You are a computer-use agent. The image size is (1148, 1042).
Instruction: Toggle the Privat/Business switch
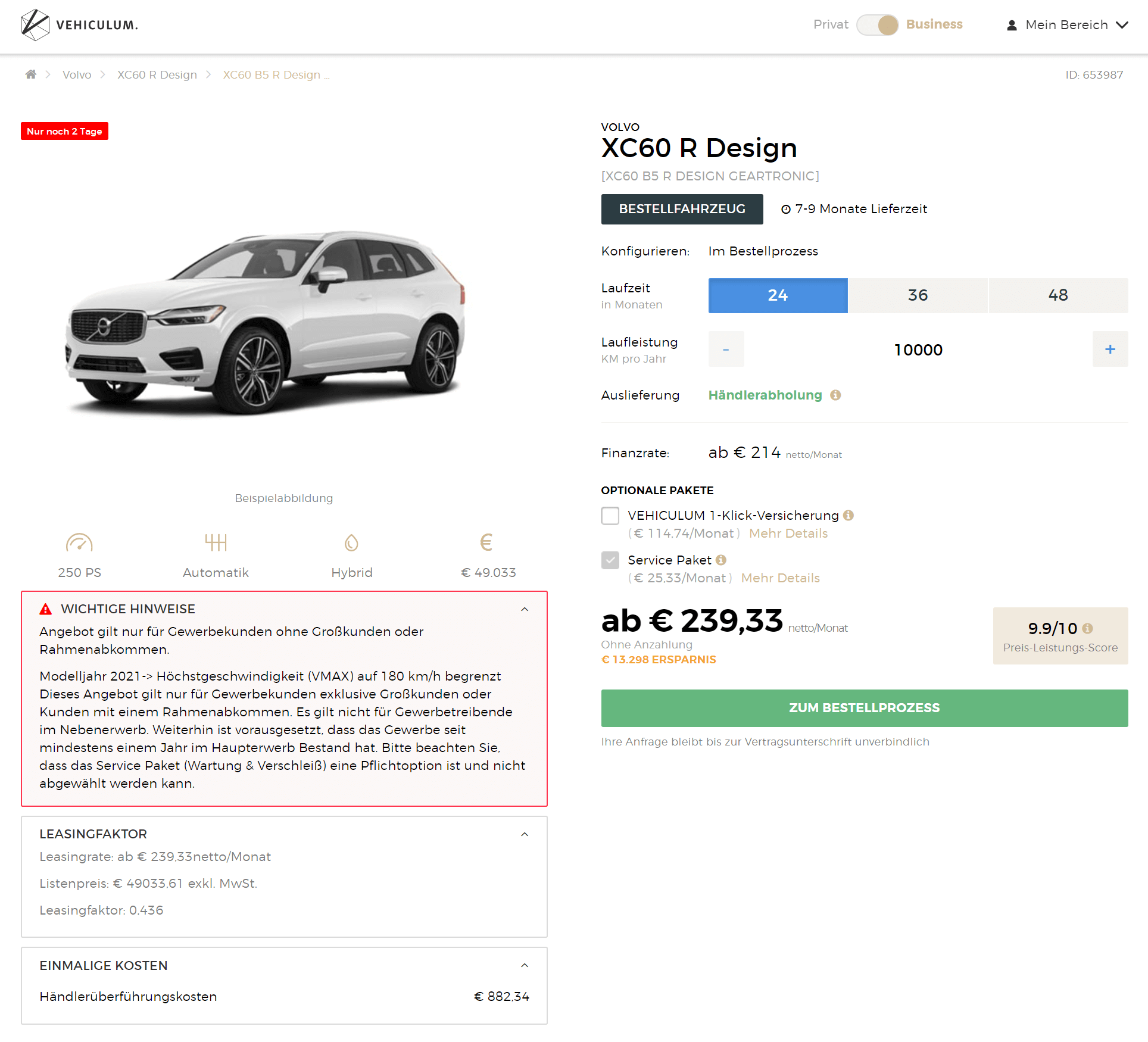[x=877, y=25]
